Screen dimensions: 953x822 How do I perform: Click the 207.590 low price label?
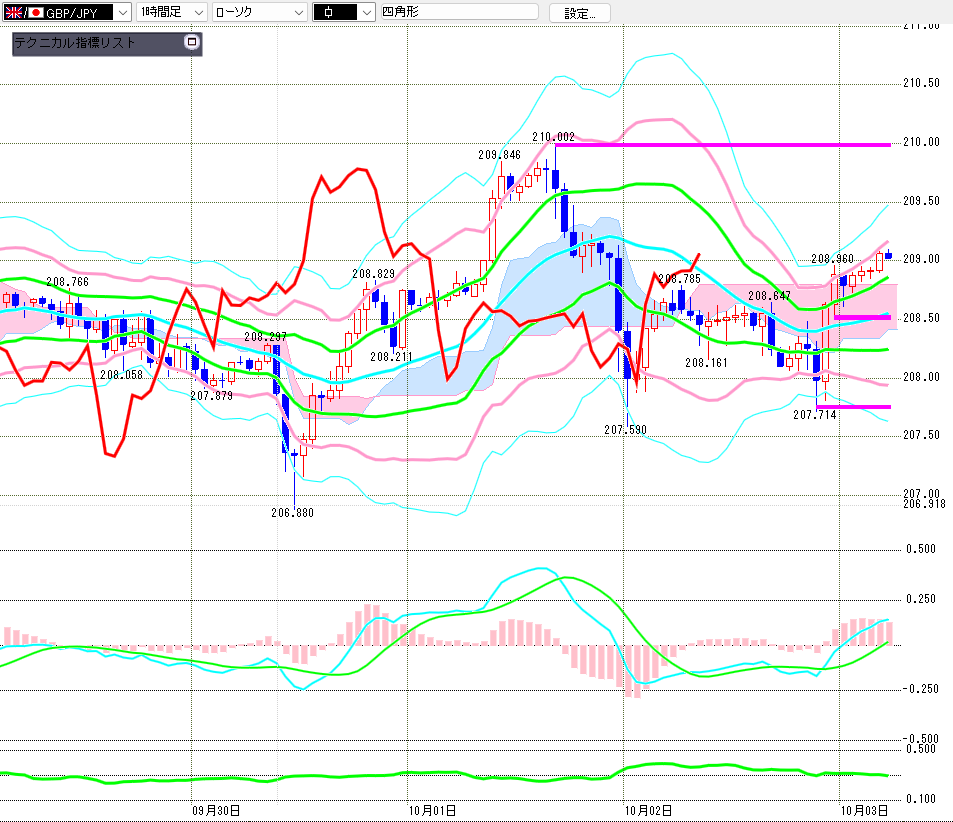coord(625,430)
